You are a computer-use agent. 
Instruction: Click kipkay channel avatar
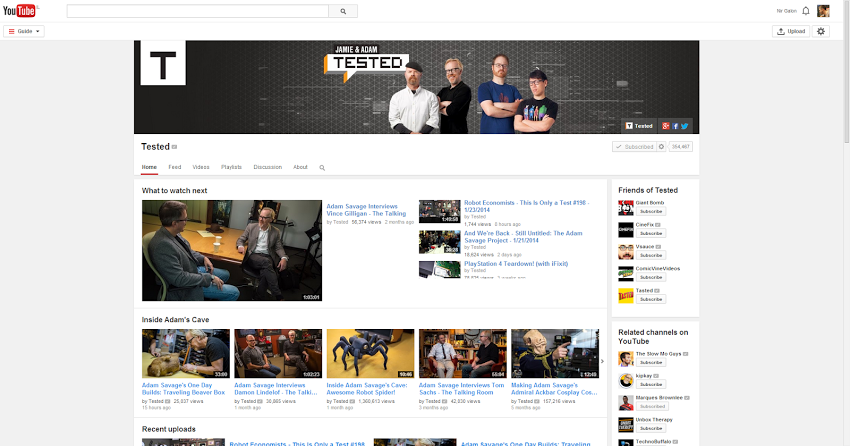pyautogui.click(x=626, y=380)
